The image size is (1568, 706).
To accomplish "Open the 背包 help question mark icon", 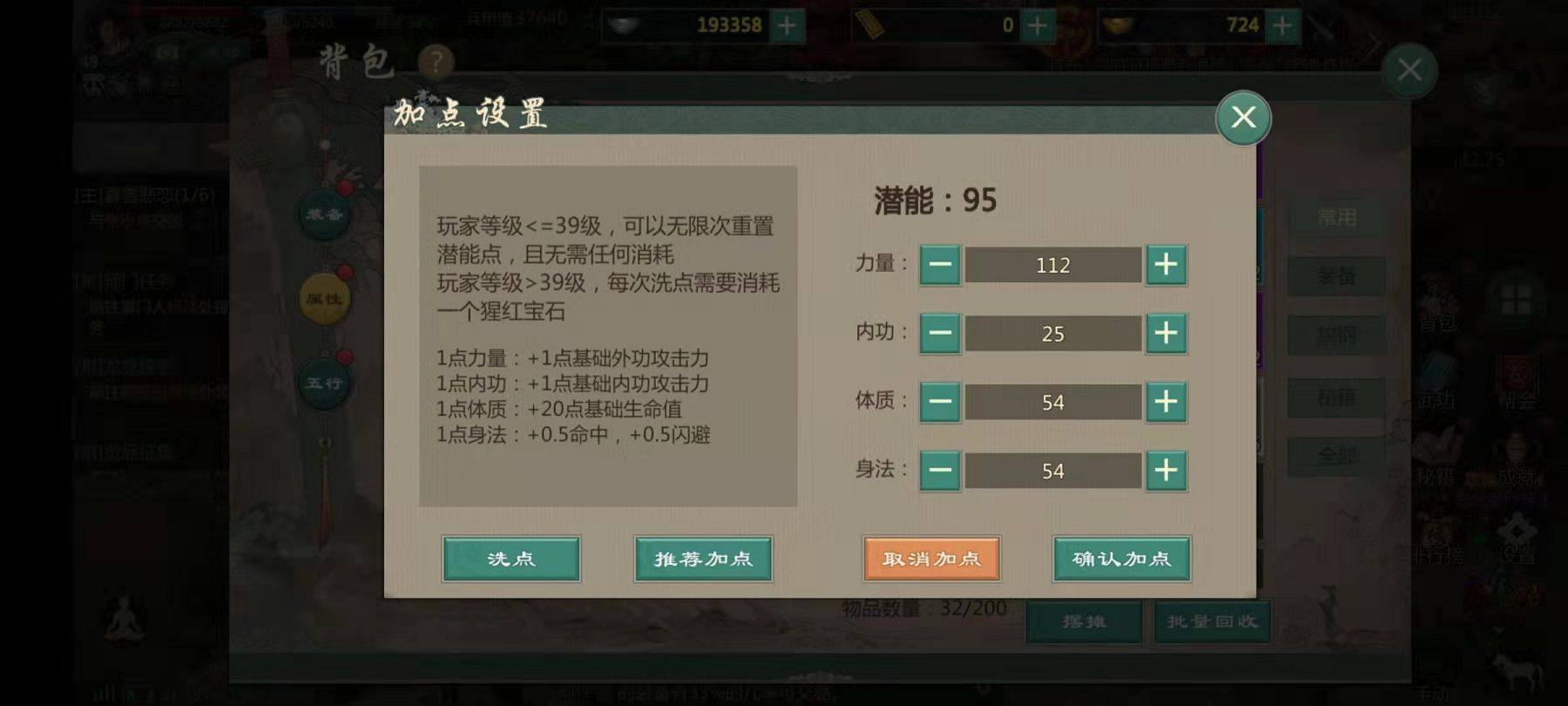I will point(436,63).
